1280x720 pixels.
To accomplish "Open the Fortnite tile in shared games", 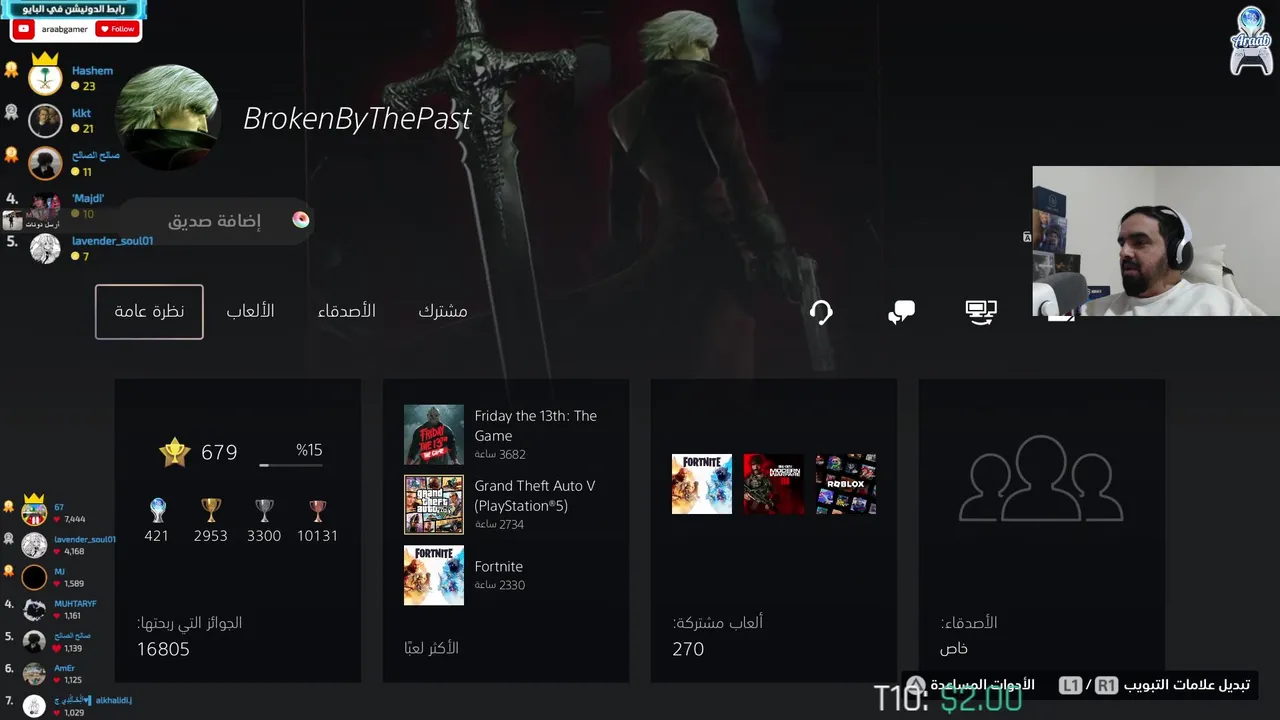I will [x=702, y=484].
